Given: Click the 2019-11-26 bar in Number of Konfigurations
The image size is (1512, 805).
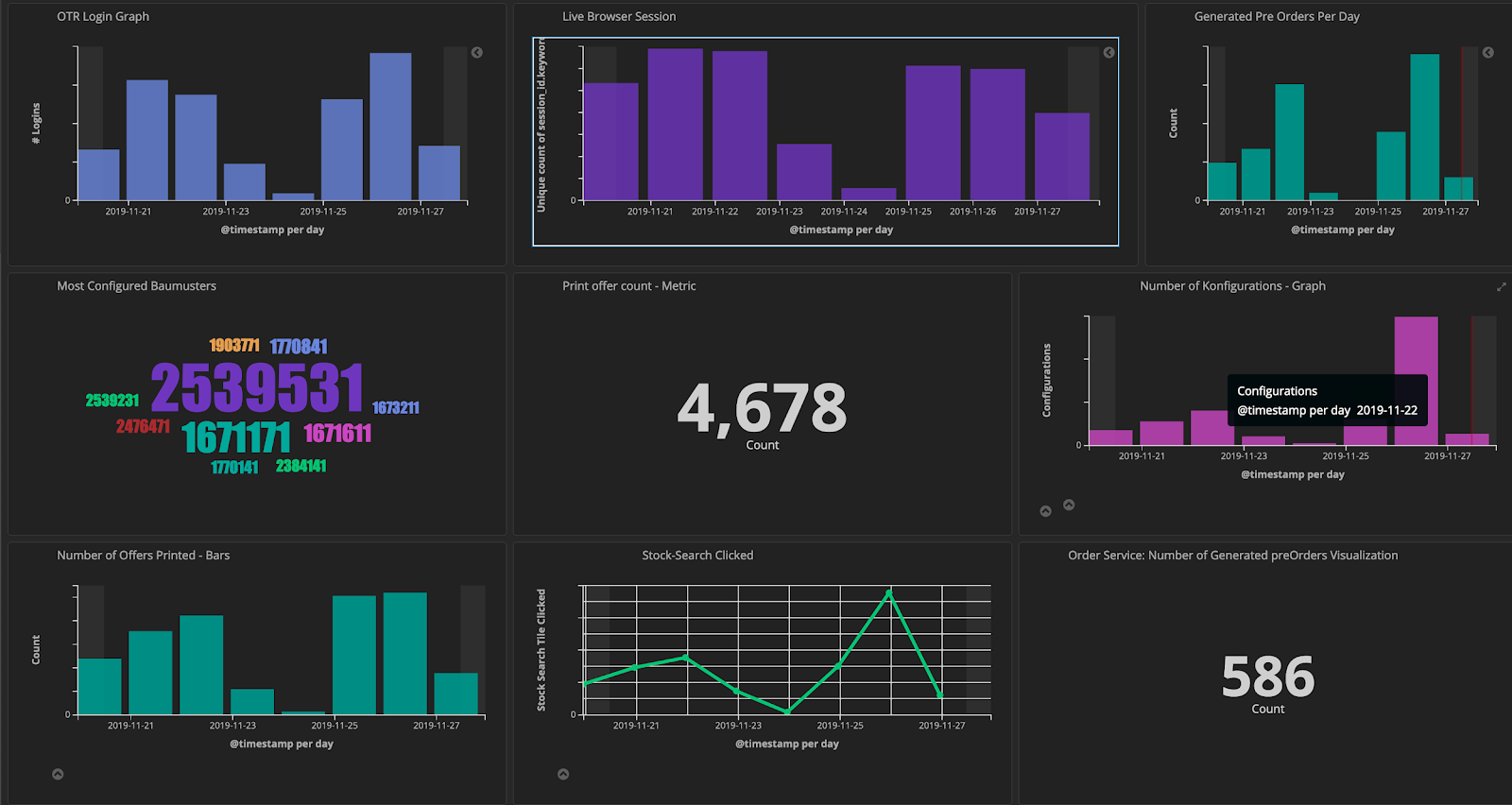Looking at the screenshot, I should pos(1417,381).
